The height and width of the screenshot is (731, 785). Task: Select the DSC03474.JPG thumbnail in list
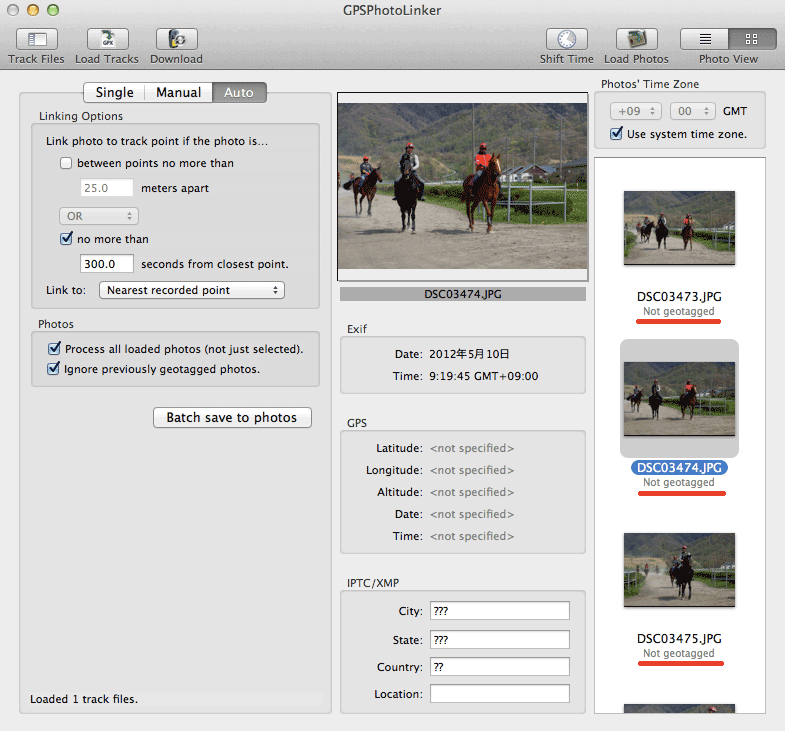tap(679, 399)
